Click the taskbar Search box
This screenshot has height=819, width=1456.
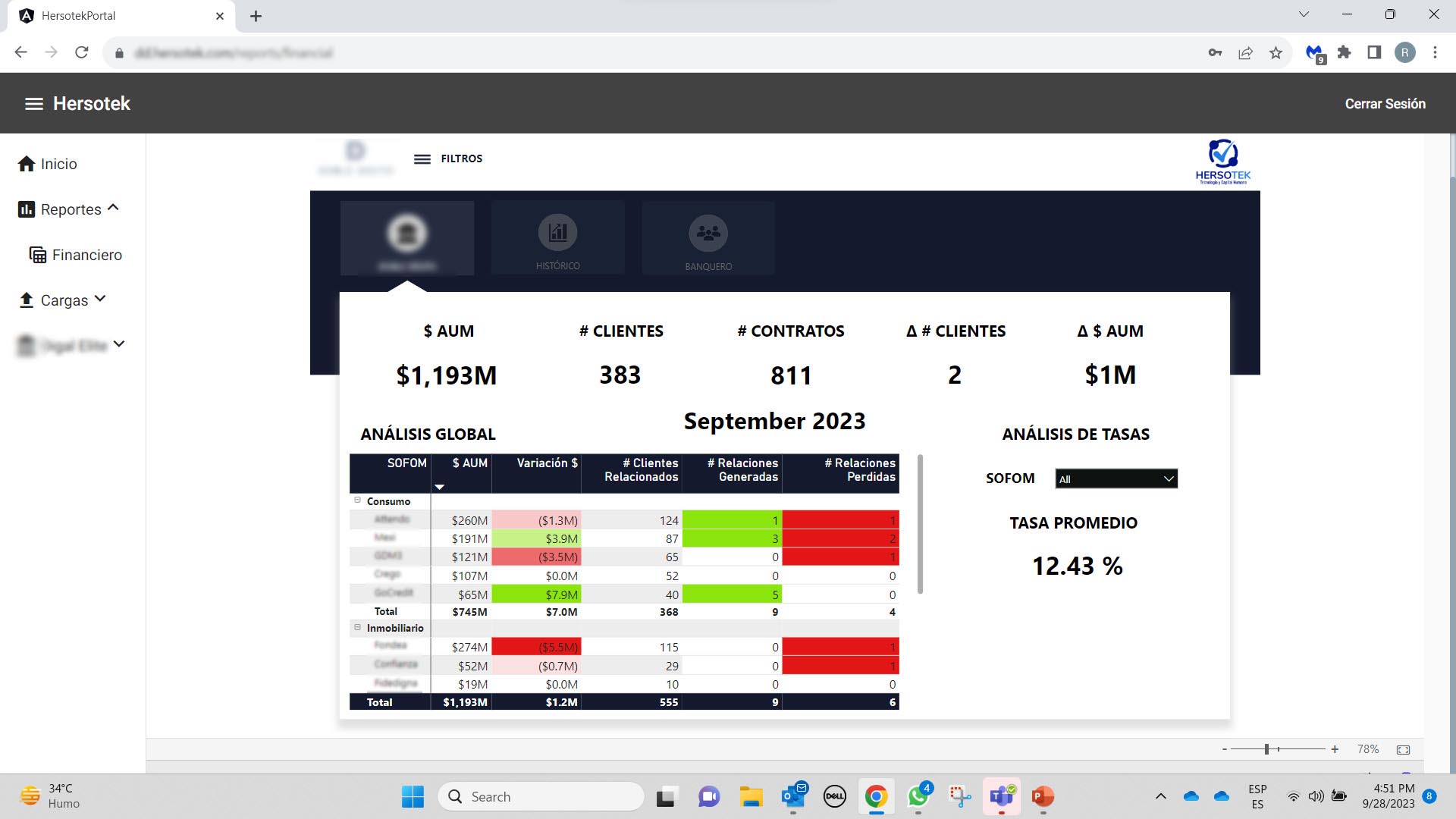click(541, 797)
